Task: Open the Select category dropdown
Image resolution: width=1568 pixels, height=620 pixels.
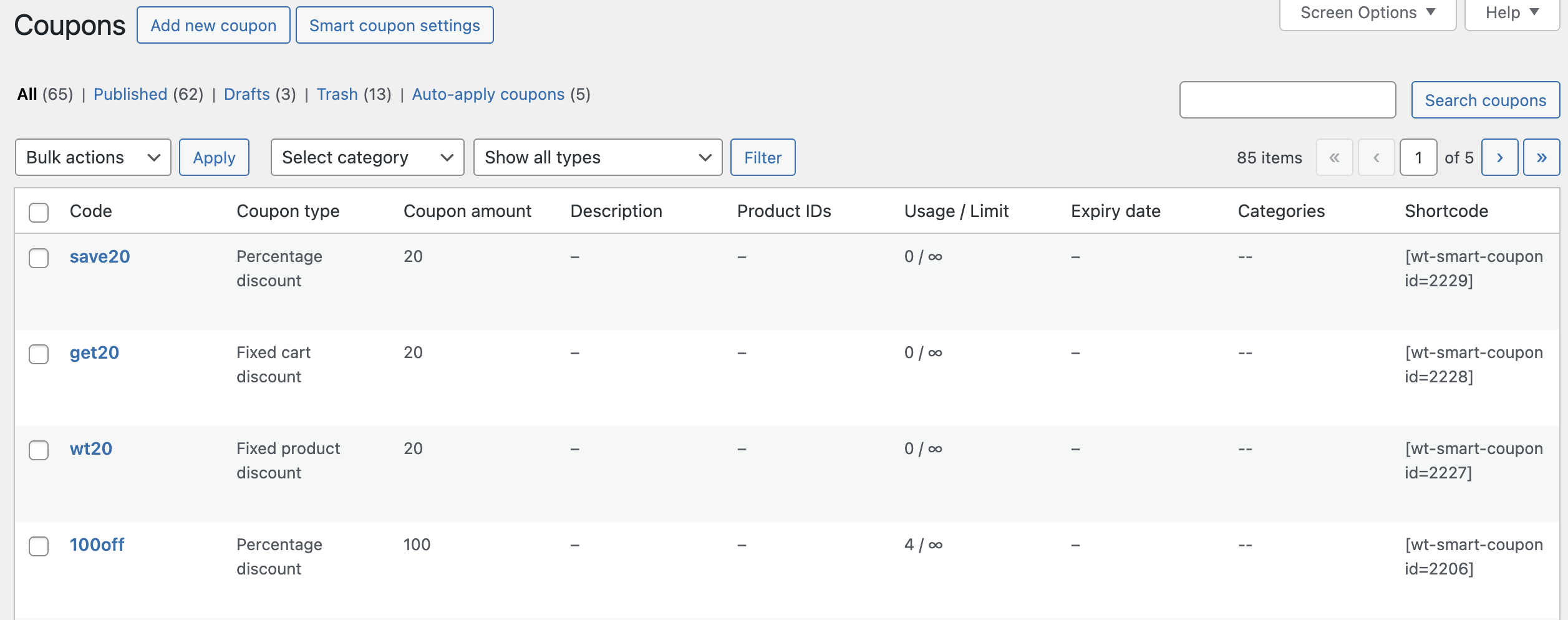Action: [367, 157]
